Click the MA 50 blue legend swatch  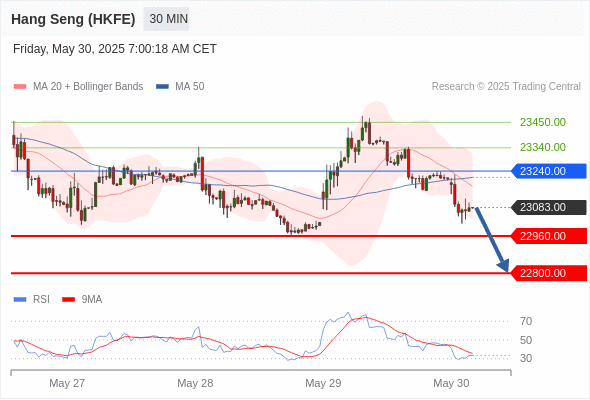pos(162,87)
